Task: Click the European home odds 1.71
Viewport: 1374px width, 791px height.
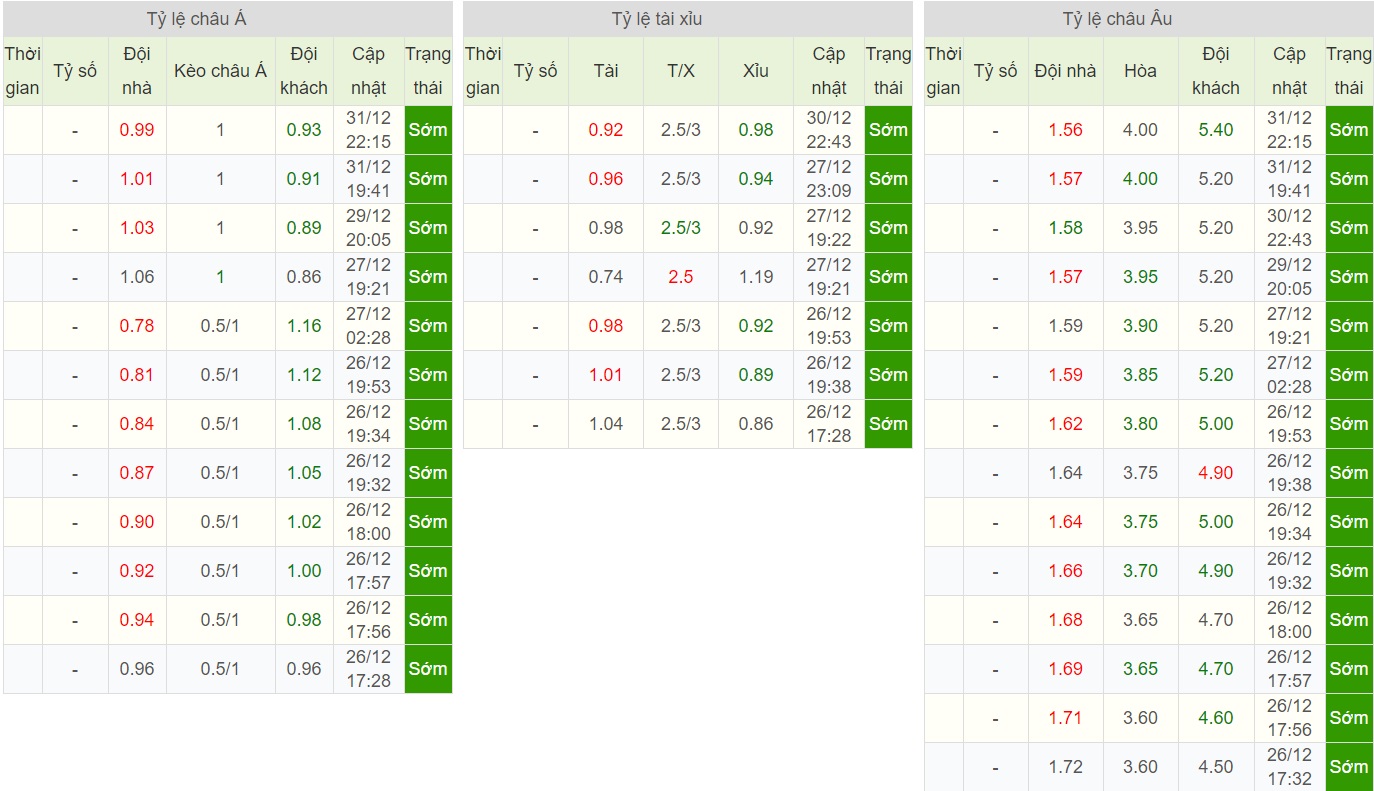Action: 1066,718
